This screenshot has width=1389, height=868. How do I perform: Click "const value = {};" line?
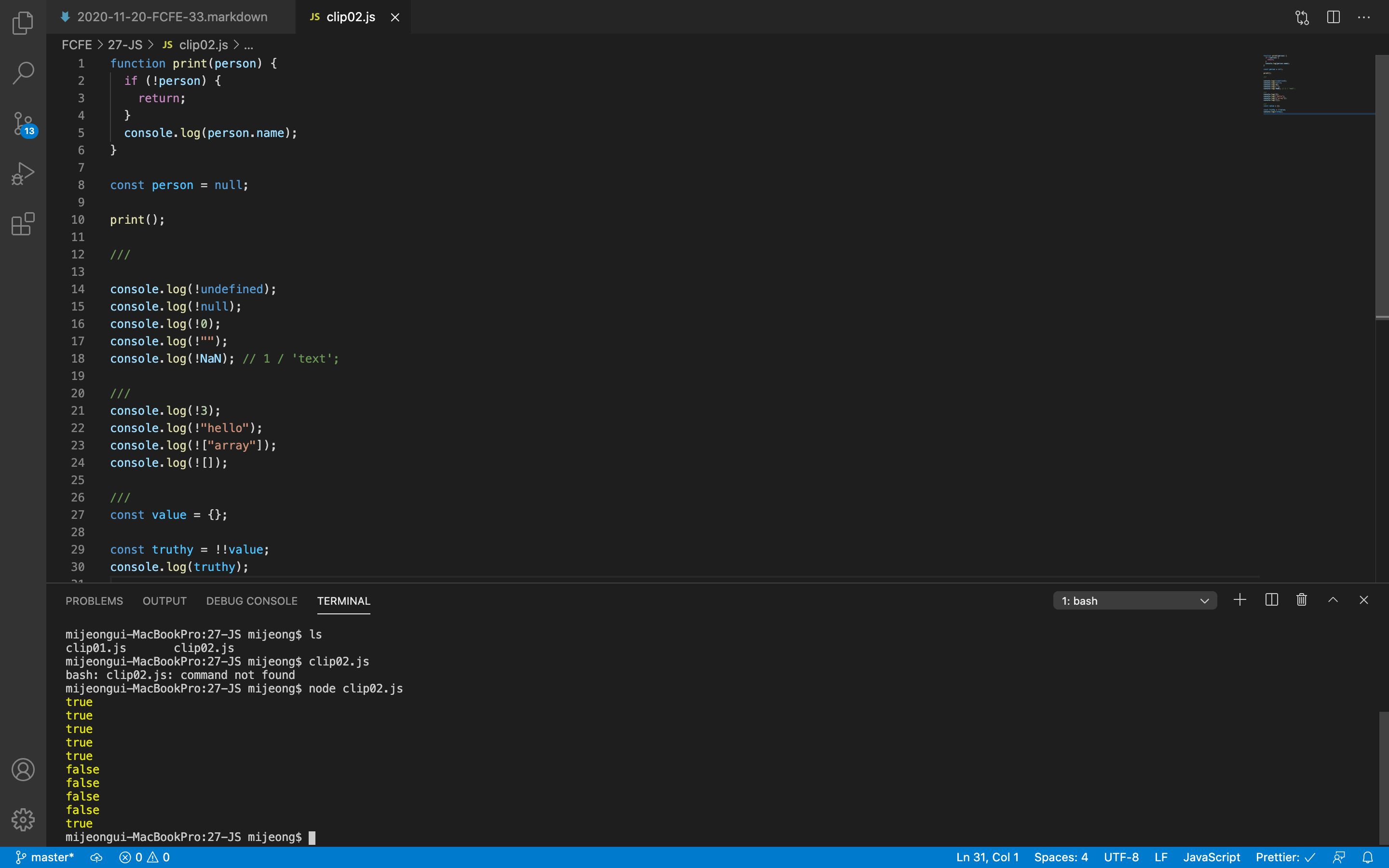[169, 515]
